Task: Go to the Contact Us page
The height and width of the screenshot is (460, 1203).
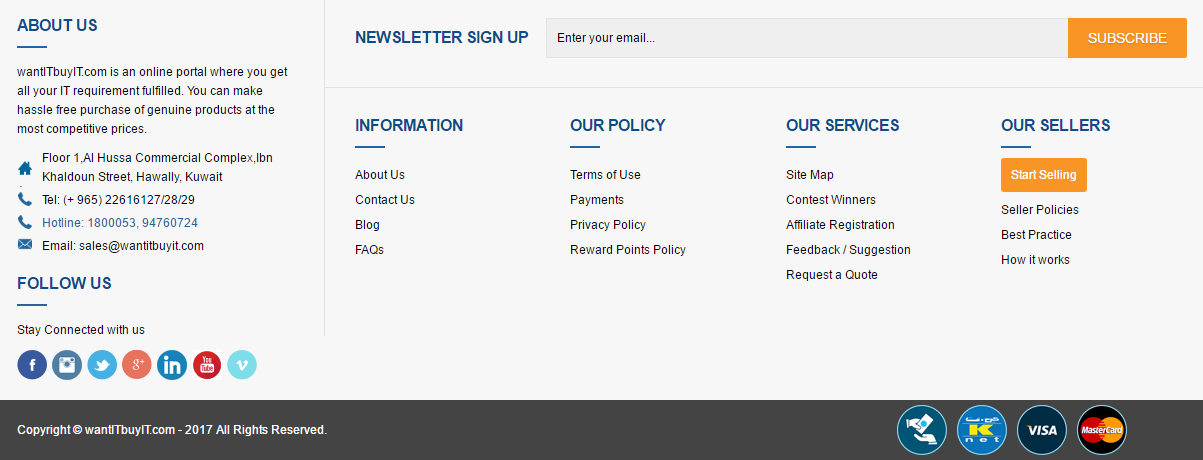Action: (384, 200)
